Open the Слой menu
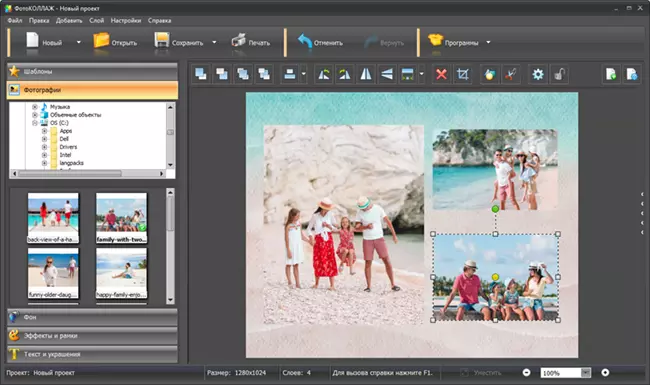 click(97, 20)
